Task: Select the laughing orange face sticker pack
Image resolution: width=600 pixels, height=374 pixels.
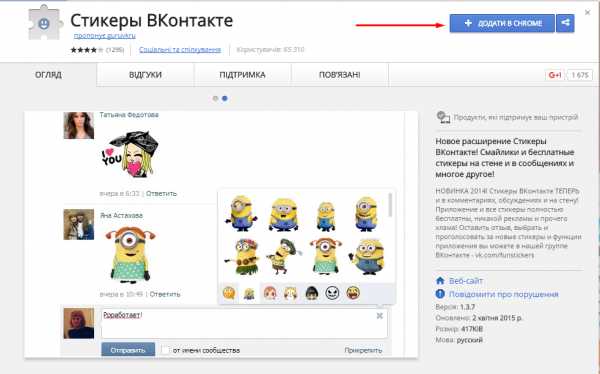Action: [x=353, y=294]
